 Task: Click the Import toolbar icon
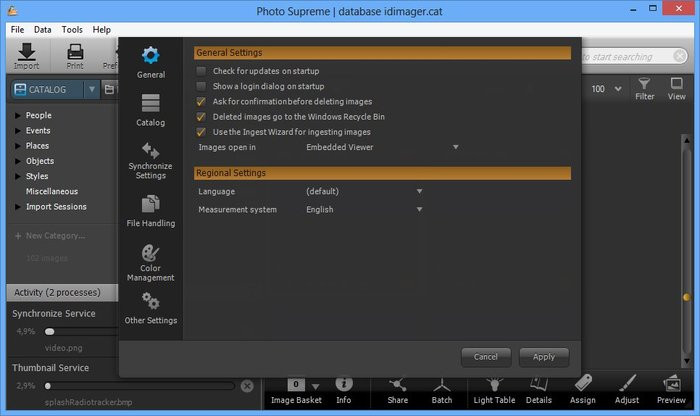click(27, 55)
